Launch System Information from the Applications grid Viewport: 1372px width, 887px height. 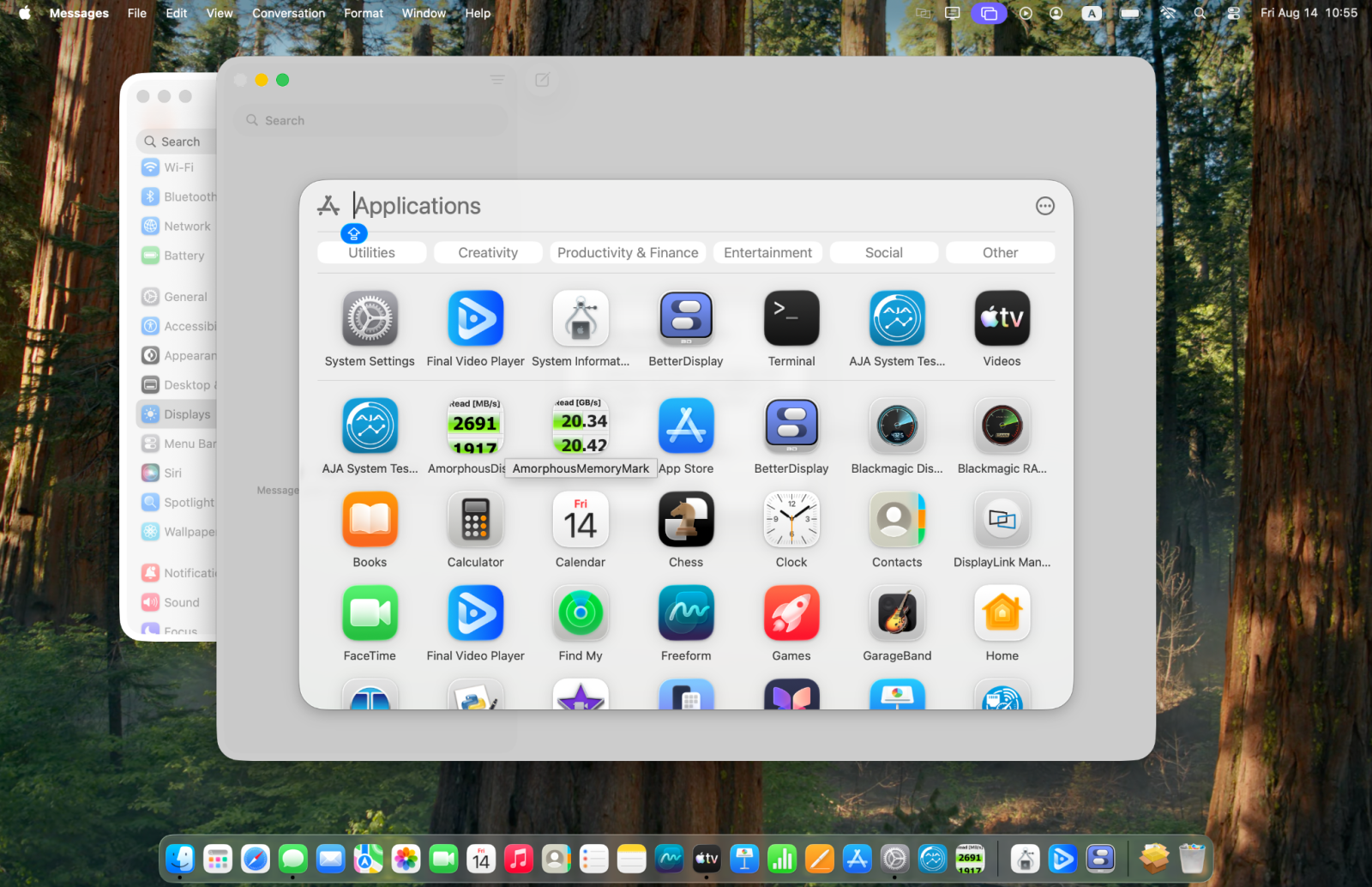(581, 318)
